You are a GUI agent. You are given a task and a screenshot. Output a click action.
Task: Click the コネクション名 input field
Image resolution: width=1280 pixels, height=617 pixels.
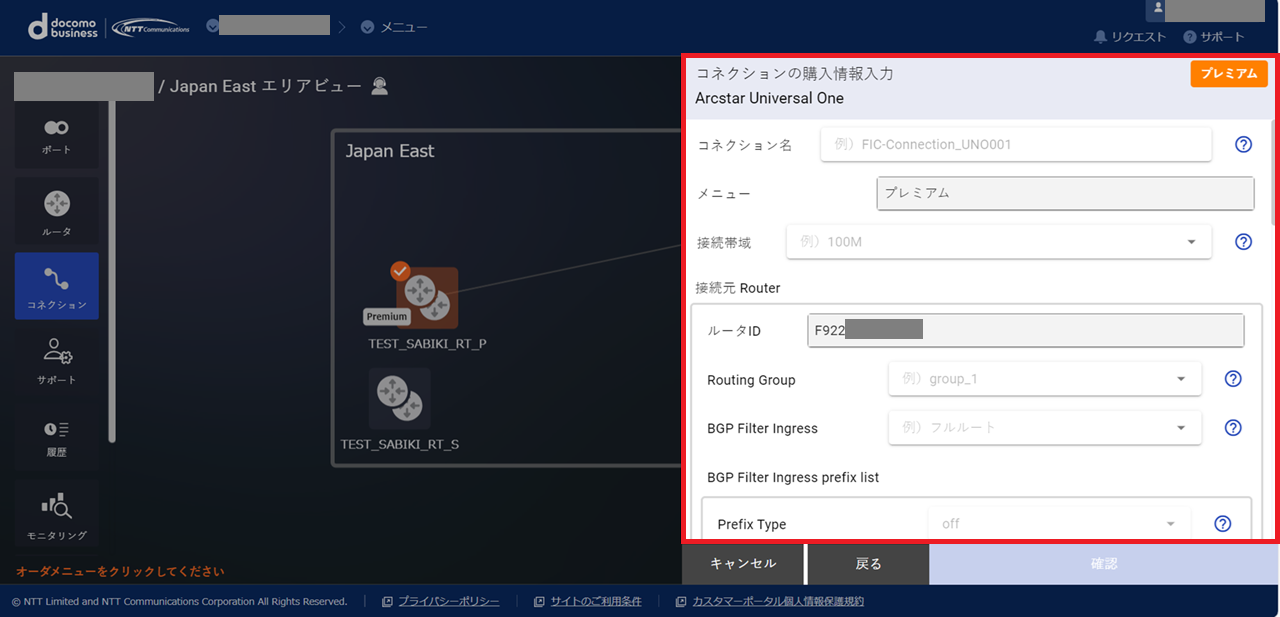[1015, 145]
